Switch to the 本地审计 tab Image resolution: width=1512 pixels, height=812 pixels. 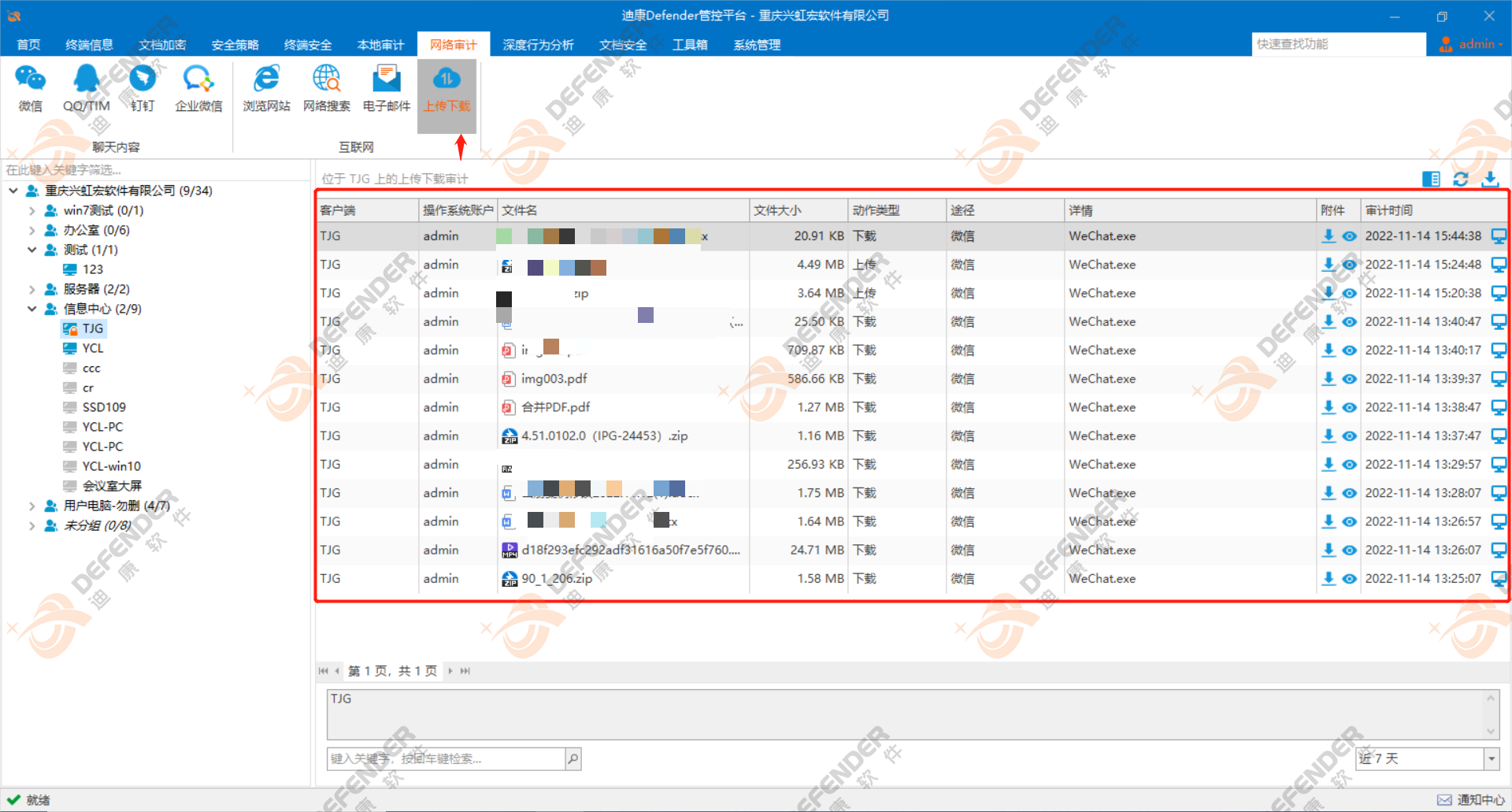pos(380,45)
